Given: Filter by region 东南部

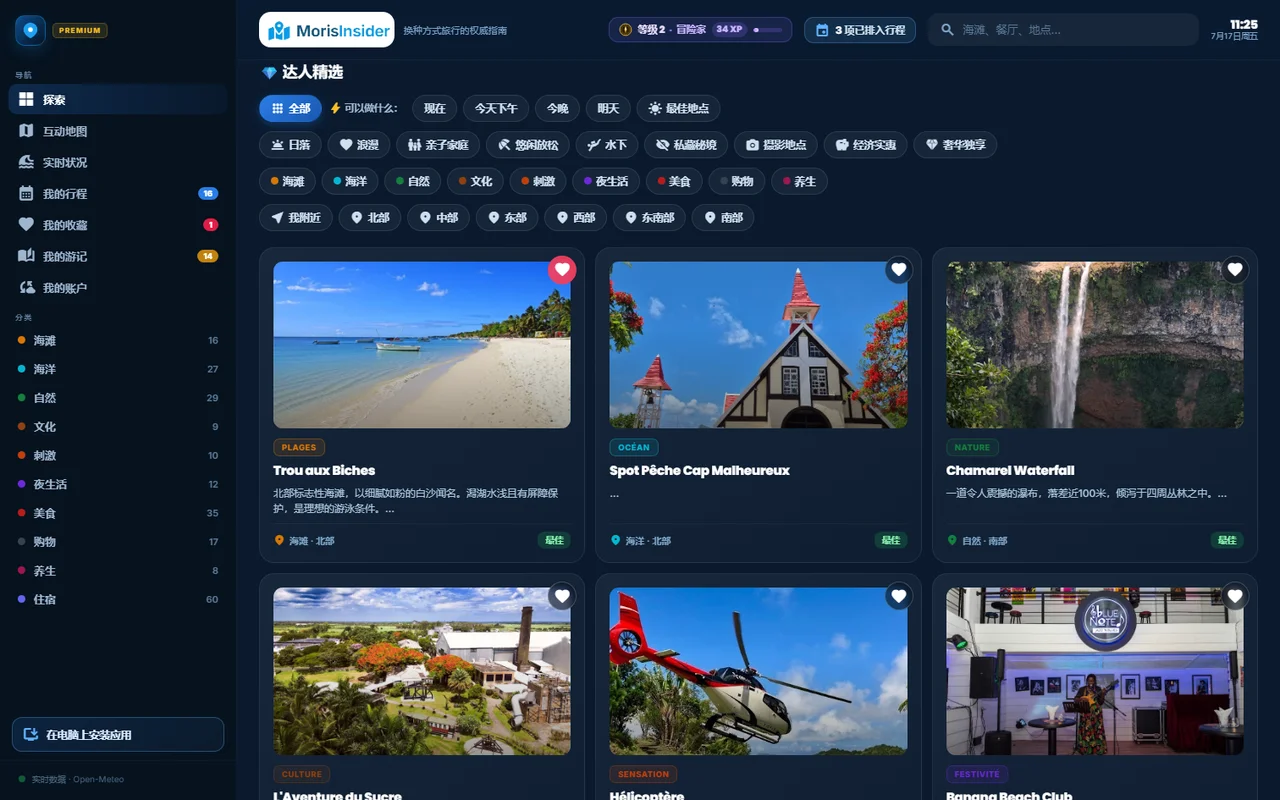Looking at the screenshot, I should [649, 217].
